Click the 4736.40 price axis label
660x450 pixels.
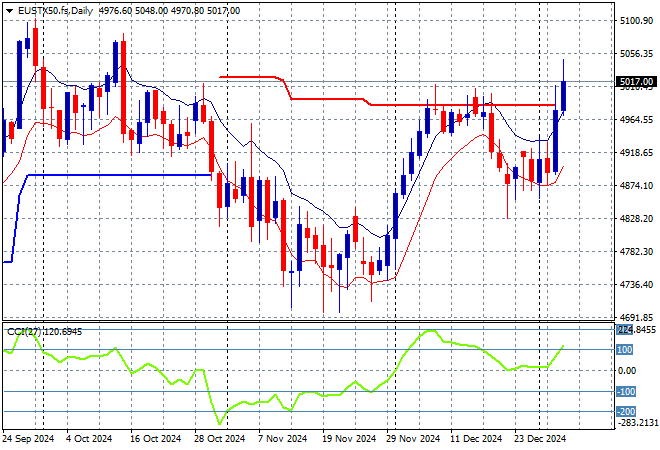click(x=636, y=285)
